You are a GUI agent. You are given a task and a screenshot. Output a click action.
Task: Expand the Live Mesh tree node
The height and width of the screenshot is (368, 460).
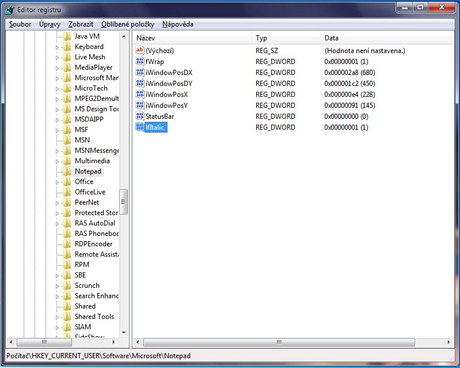57,58
